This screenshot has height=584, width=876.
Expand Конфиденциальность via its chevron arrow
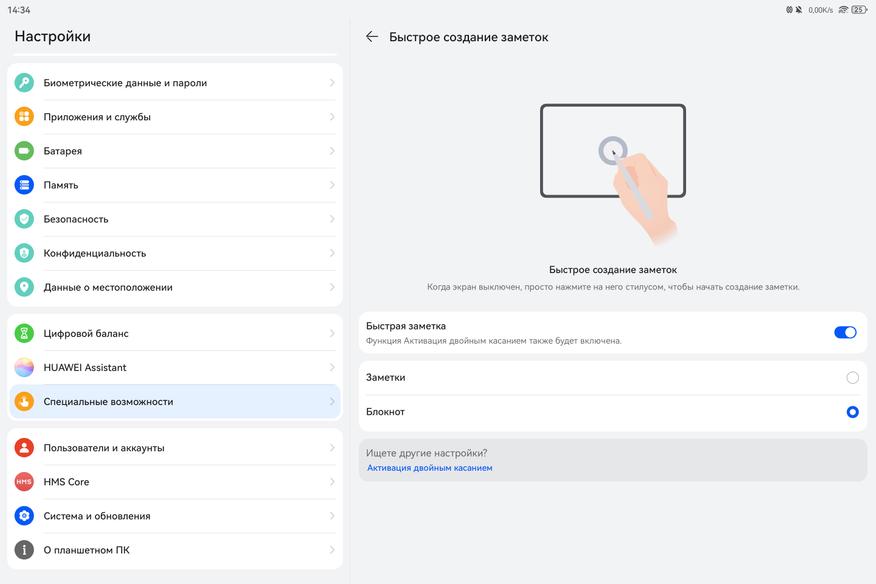pyautogui.click(x=332, y=253)
